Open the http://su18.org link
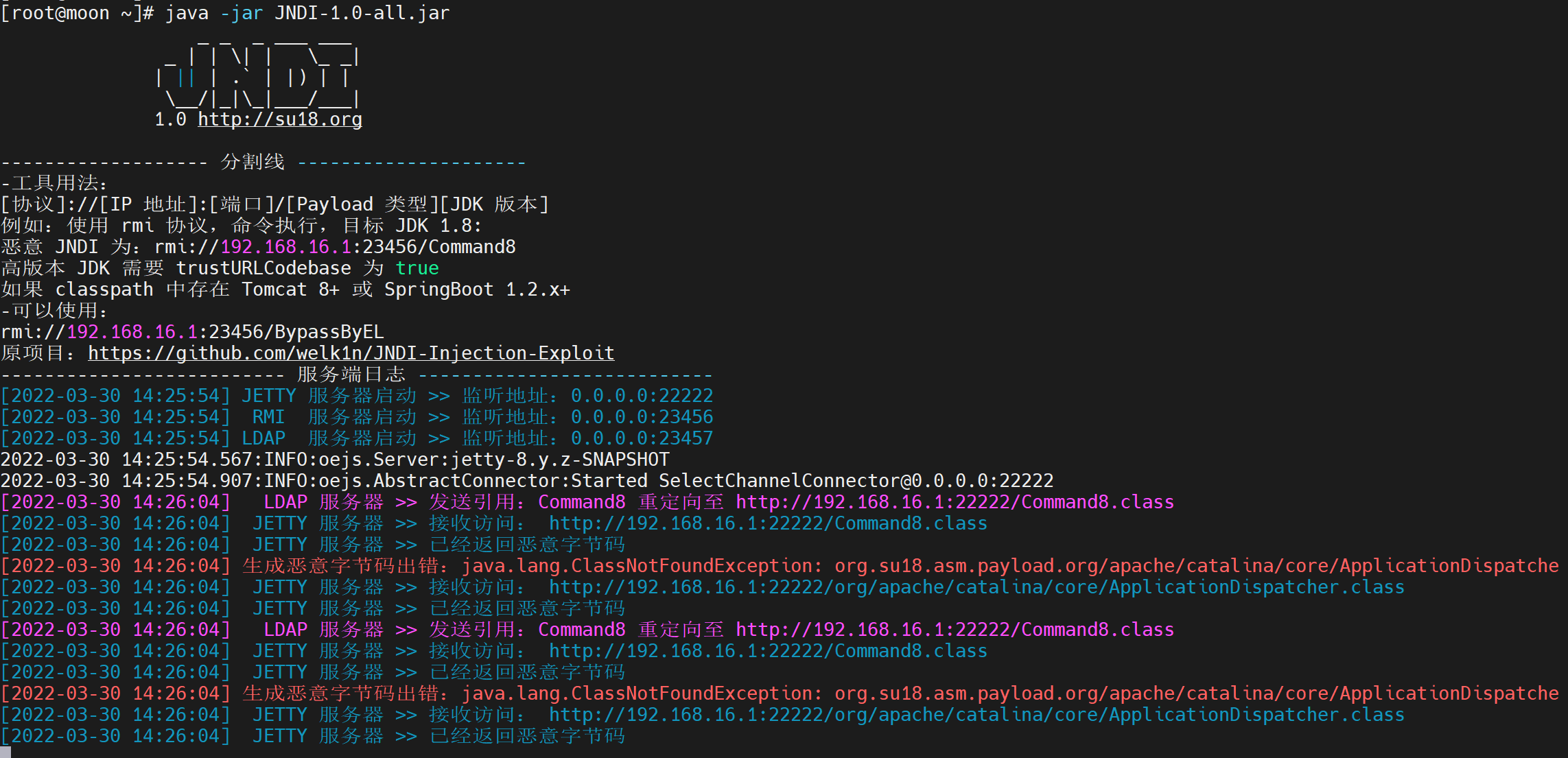 (x=279, y=119)
